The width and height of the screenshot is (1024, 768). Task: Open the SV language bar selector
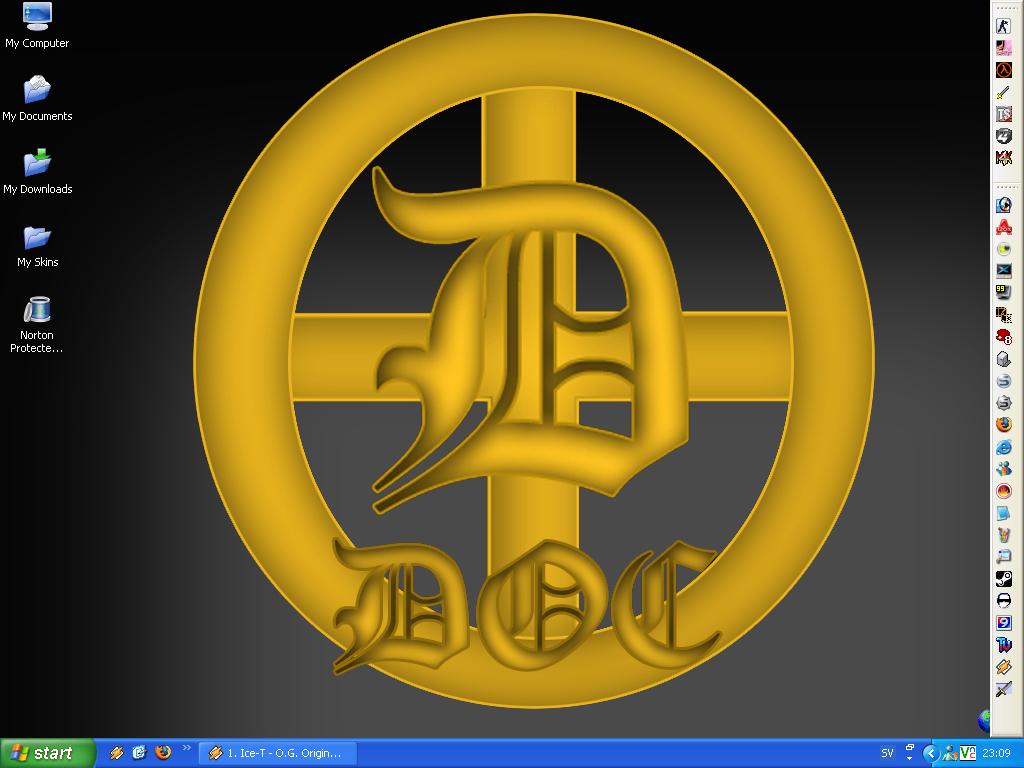[x=888, y=754]
